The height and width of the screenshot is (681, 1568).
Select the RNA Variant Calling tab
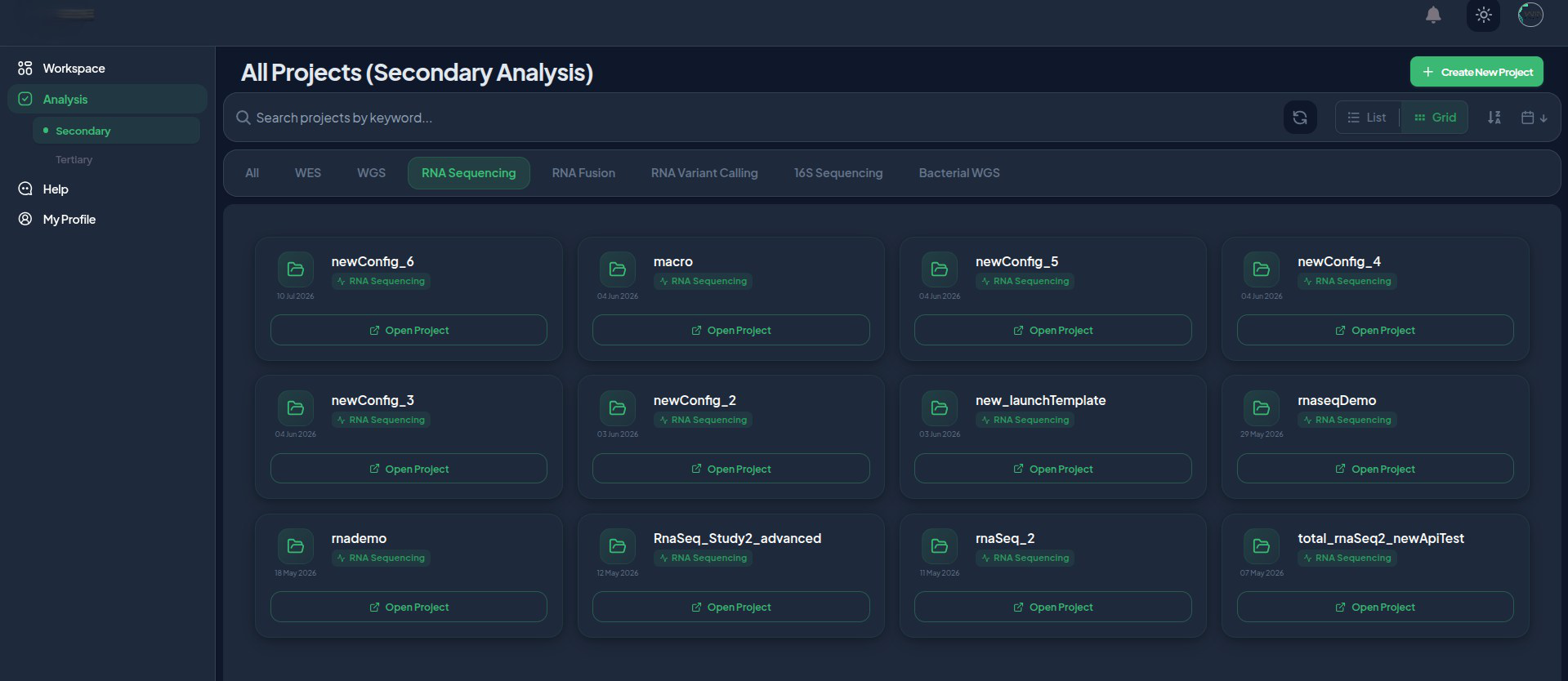point(704,173)
